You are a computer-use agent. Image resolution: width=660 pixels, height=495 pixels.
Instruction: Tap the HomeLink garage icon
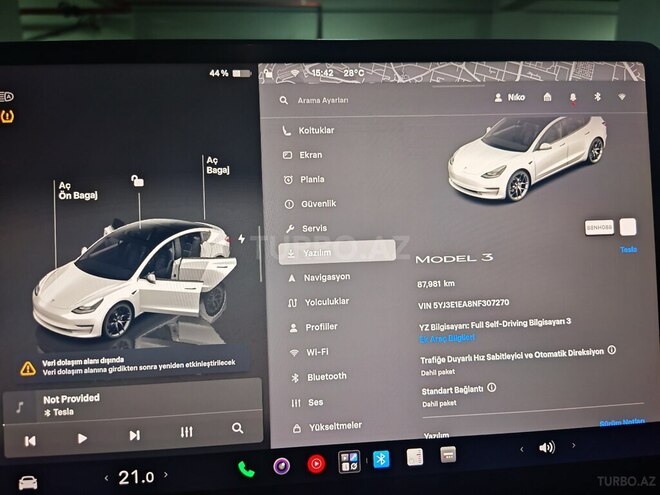coord(547,97)
